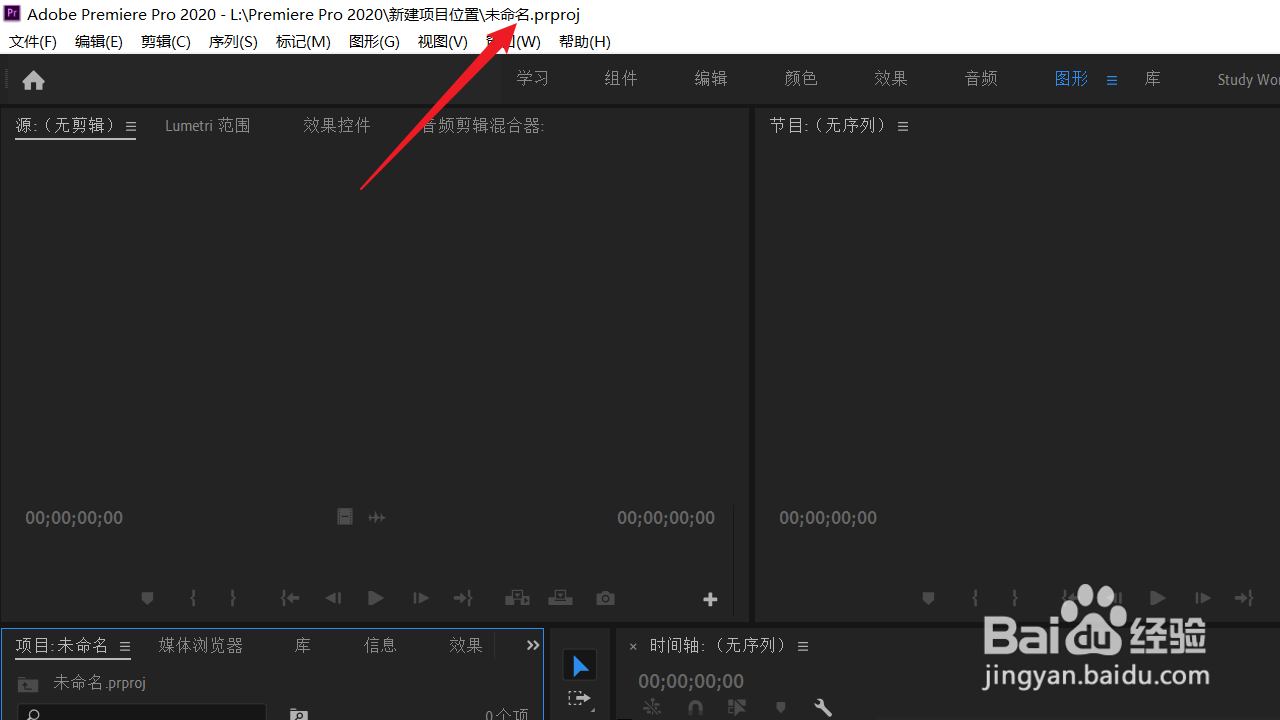Open Source monitor button editor plus icon
The width and height of the screenshot is (1280, 720).
point(710,599)
